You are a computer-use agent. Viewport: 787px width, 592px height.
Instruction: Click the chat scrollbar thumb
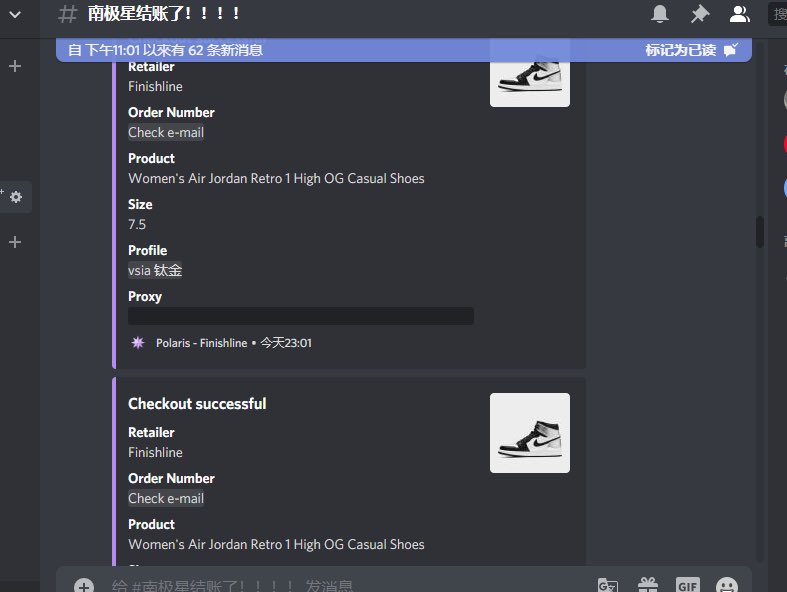click(760, 232)
